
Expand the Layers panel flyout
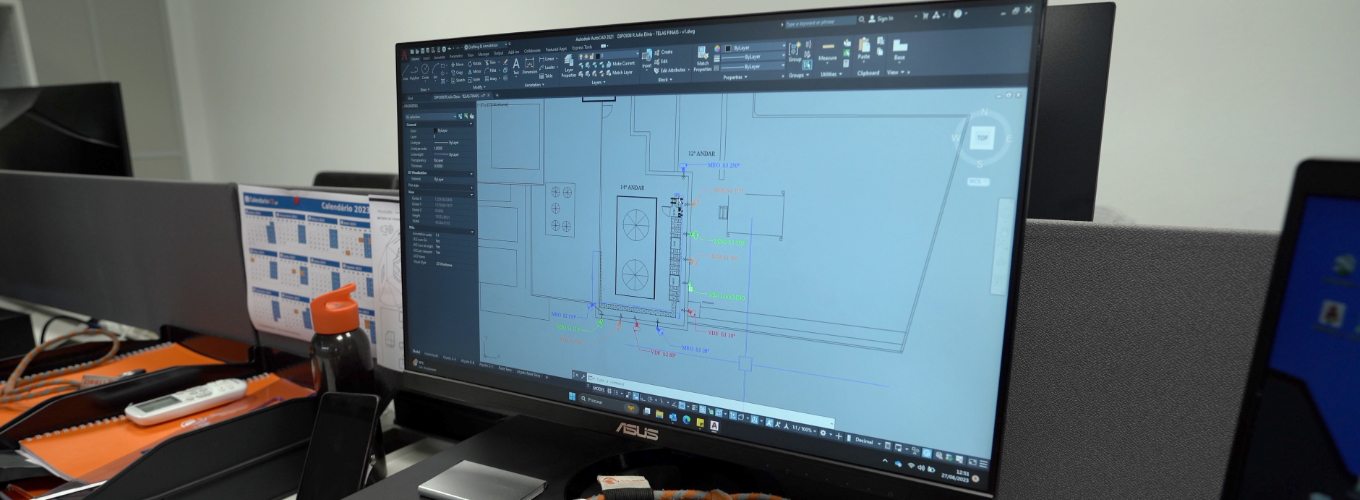599,82
